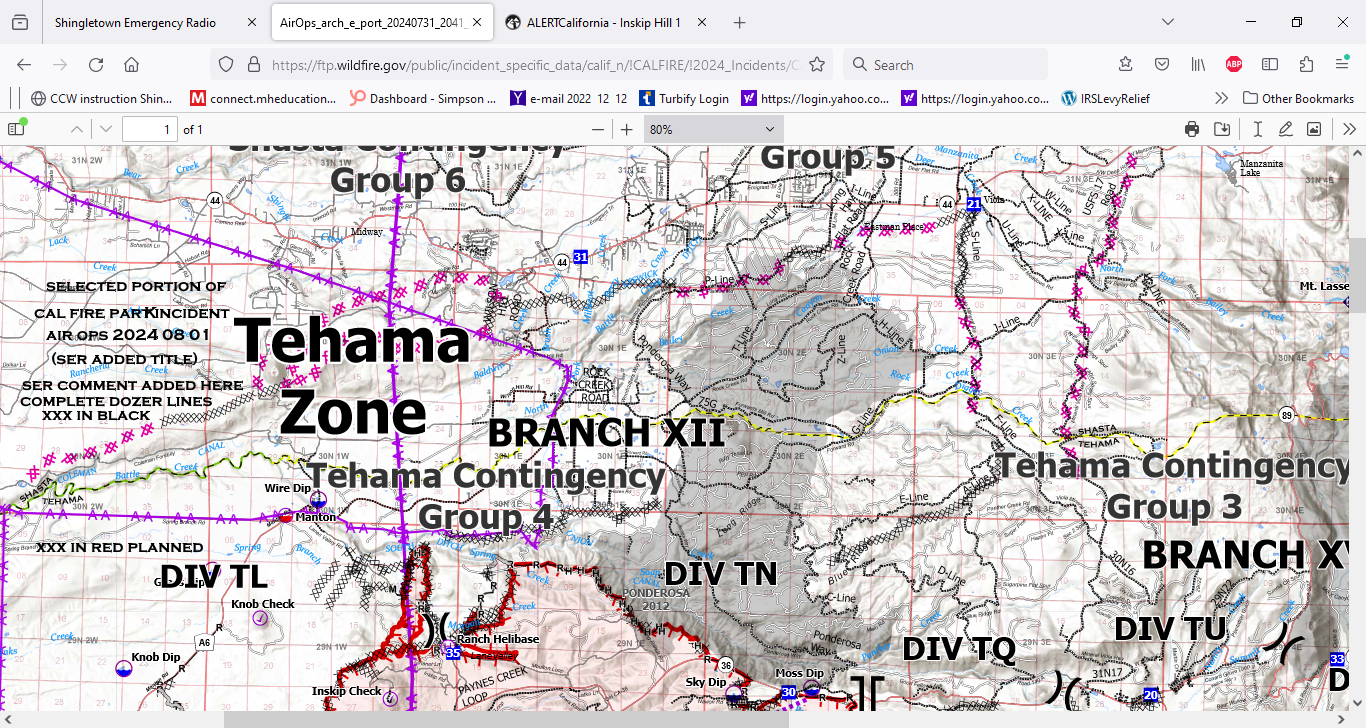Select the PDF text annotation tool
Screen dimensions: 1366x728
click(x=1257, y=129)
